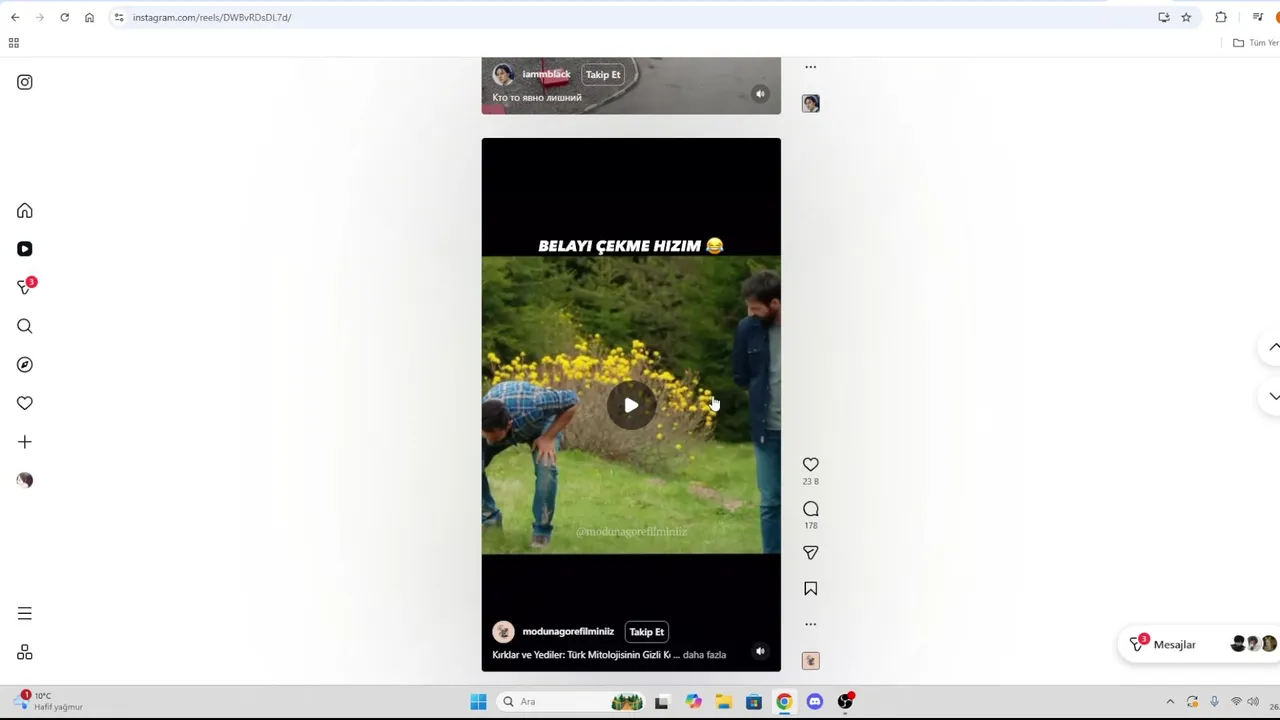Save the reel with the bookmark icon
Image resolution: width=1280 pixels, height=720 pixels.
click(x=811, y=589)
